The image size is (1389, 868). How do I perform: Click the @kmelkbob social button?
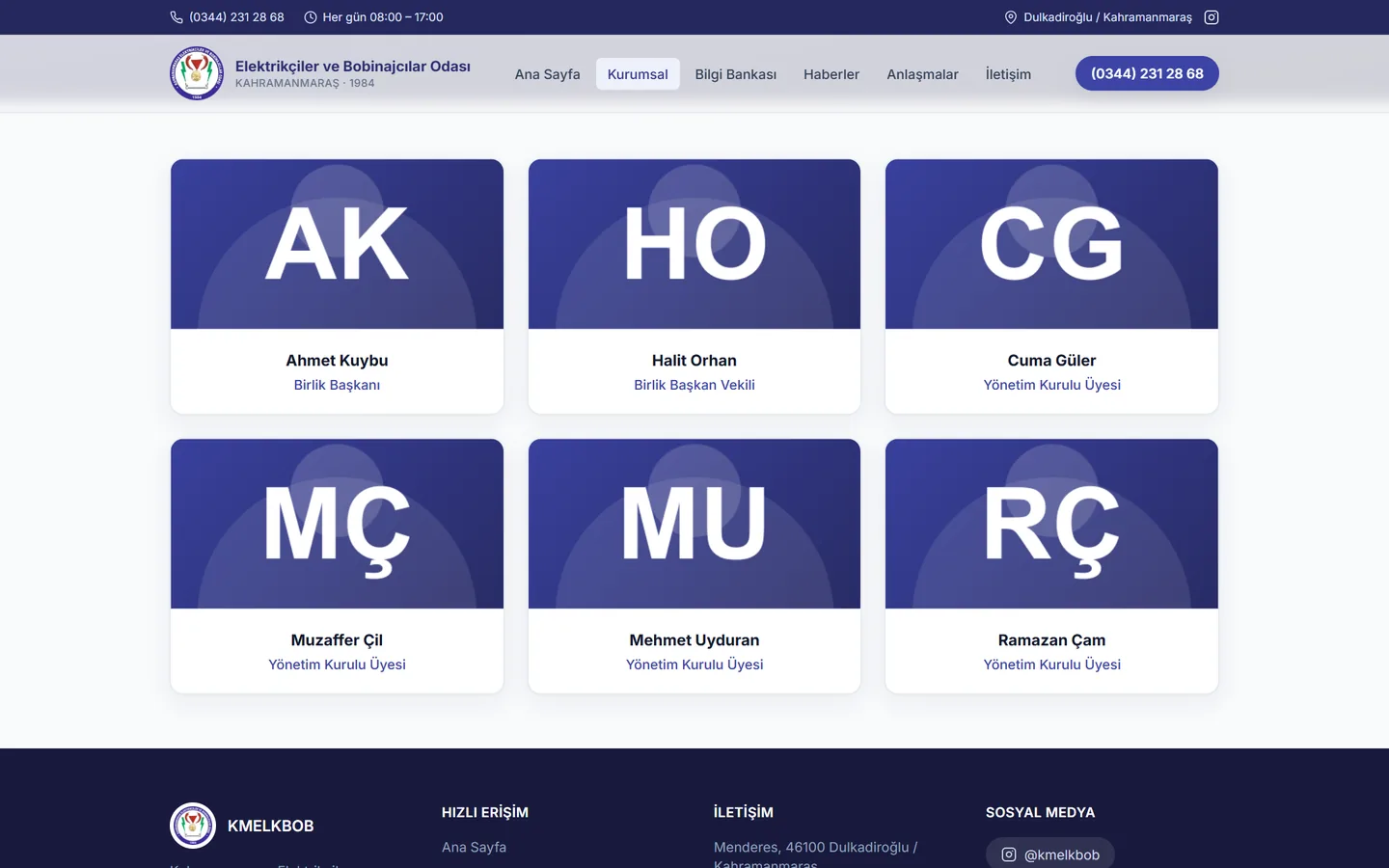[x=1049, y=854]
